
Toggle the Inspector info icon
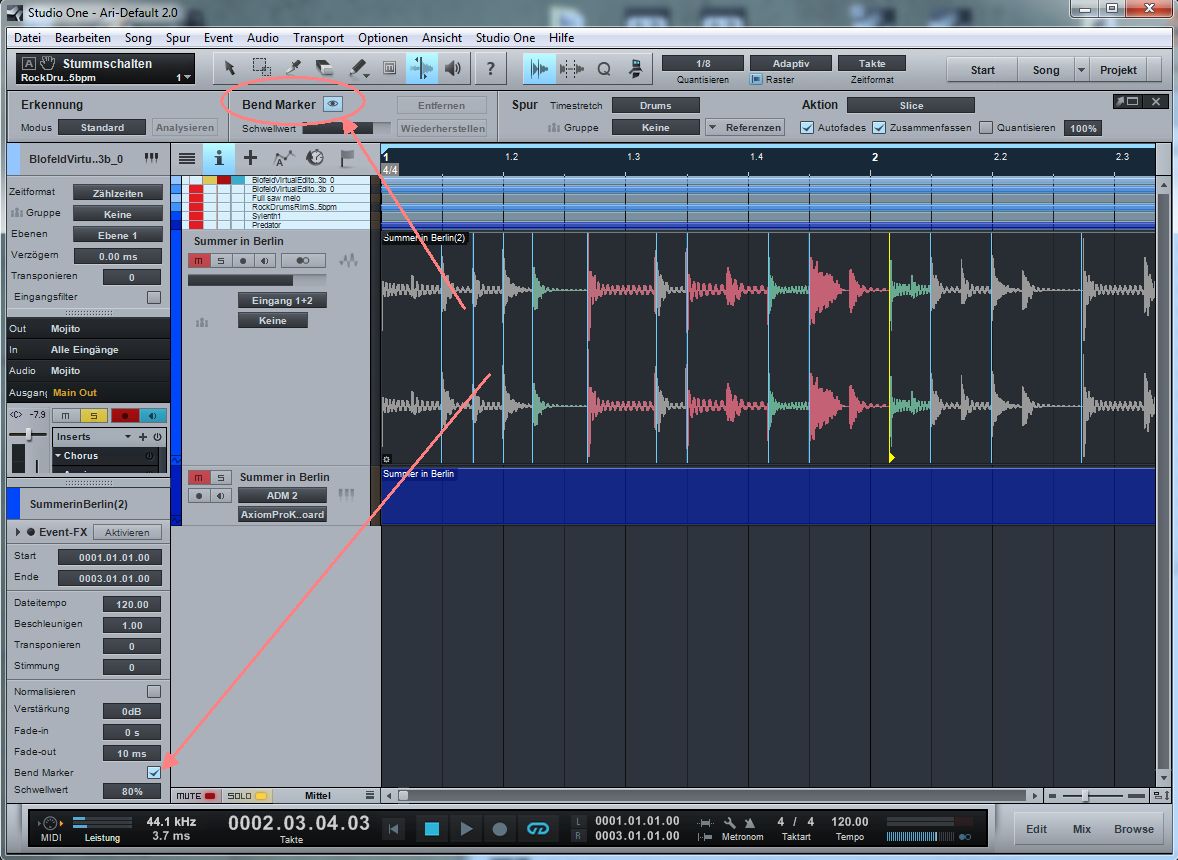pyautogui.click(x=219, y=158)
